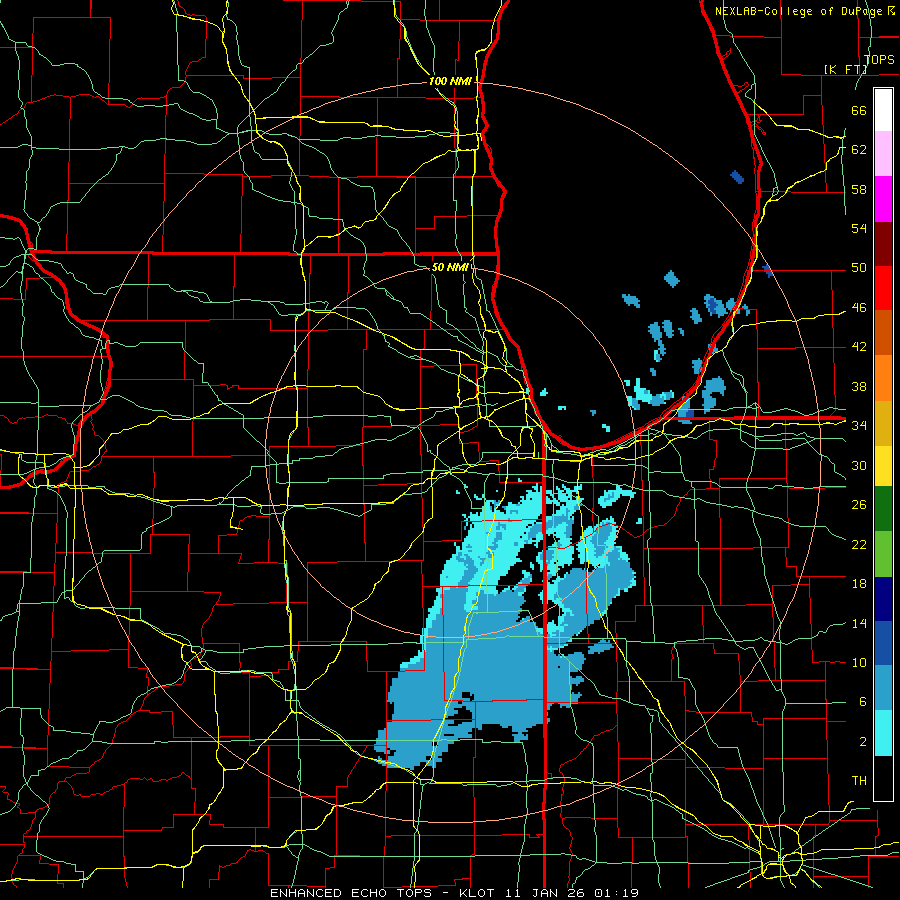900x900 pixels.
Task: Click the navy 18 kft legend swatch
Action: [x=883, y=599]
